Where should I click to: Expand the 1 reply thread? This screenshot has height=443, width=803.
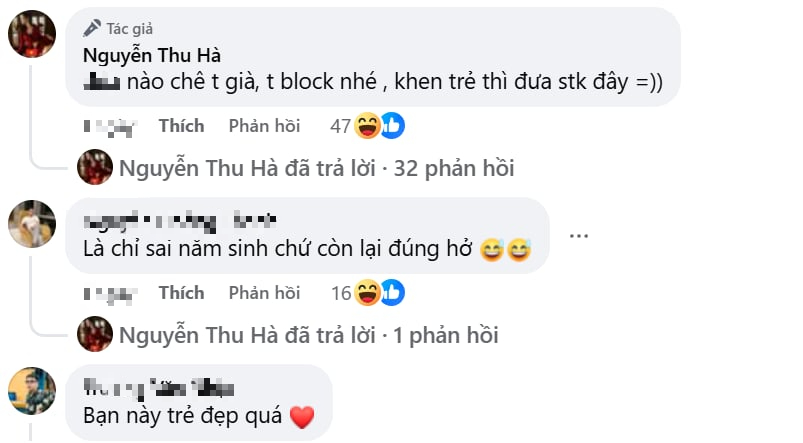click(308, 334)
